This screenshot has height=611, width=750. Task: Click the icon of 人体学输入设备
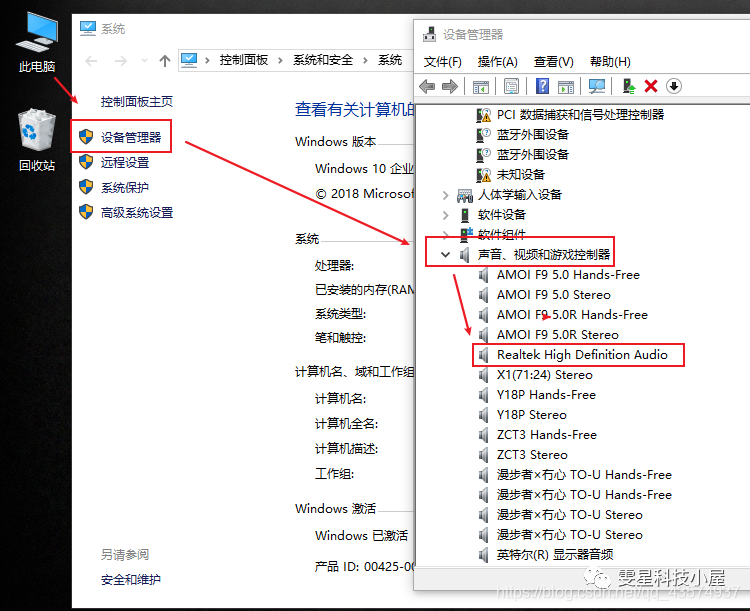(464, 195)
